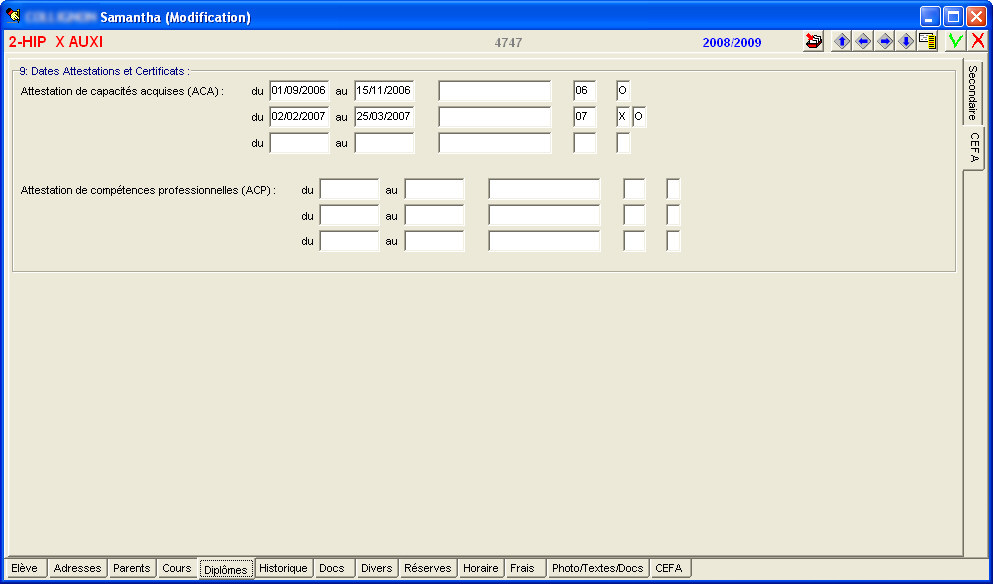Open the Historique tab
The image size is (993, 584).
tap(284, 568)
